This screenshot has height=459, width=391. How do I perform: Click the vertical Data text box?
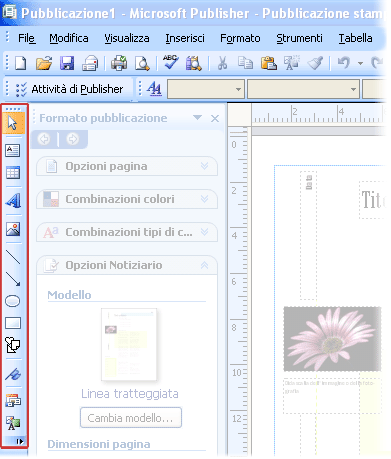(308, 235)
